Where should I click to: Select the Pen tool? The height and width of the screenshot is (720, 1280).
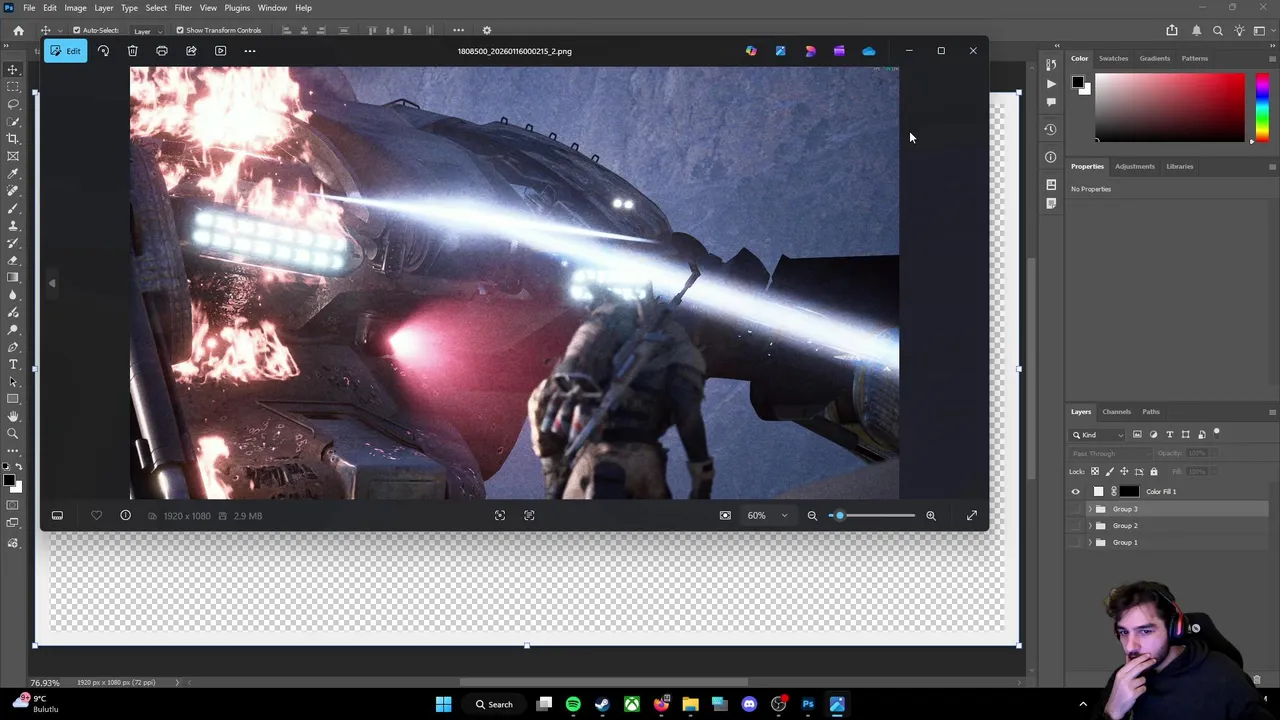[x=13, y=347]
